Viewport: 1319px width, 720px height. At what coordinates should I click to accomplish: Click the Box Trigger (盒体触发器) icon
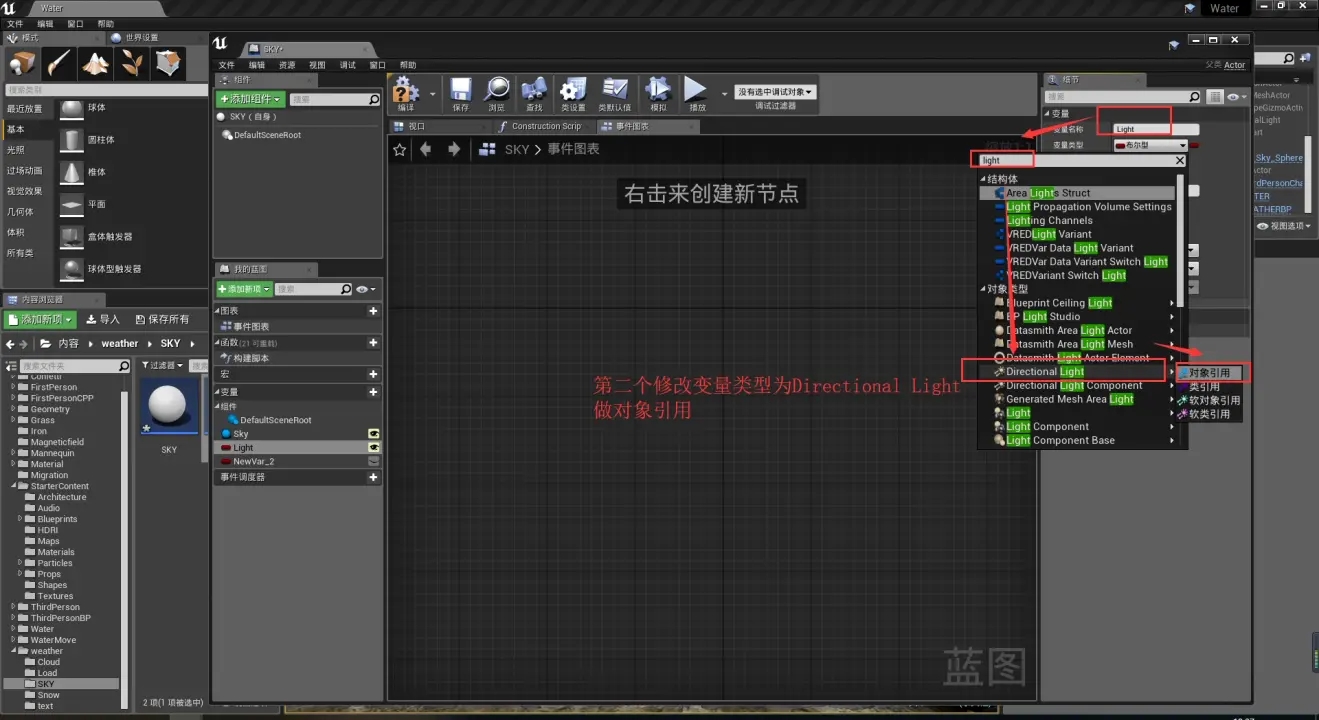pos(72,237)
